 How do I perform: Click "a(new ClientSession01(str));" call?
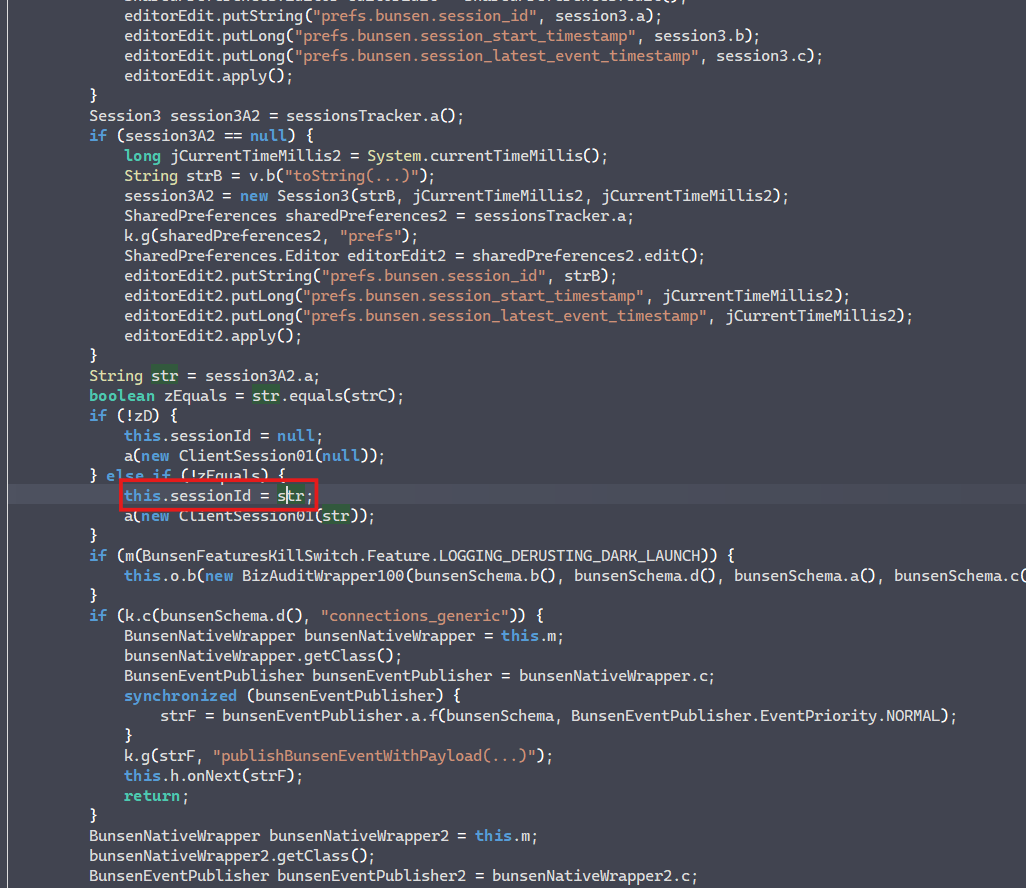tap(250, 516)
